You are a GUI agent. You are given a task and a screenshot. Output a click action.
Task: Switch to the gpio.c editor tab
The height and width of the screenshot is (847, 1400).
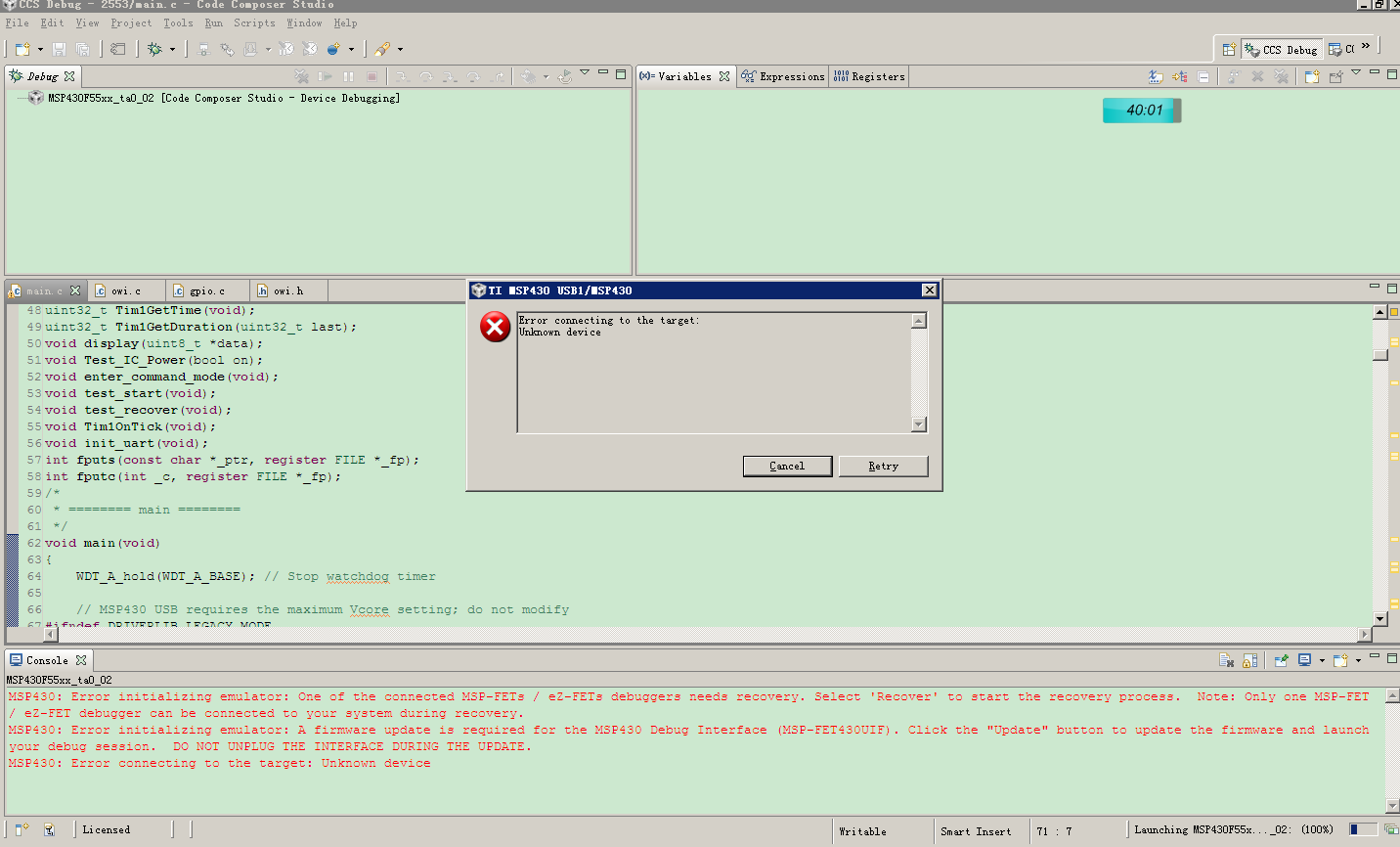point(207,290)
